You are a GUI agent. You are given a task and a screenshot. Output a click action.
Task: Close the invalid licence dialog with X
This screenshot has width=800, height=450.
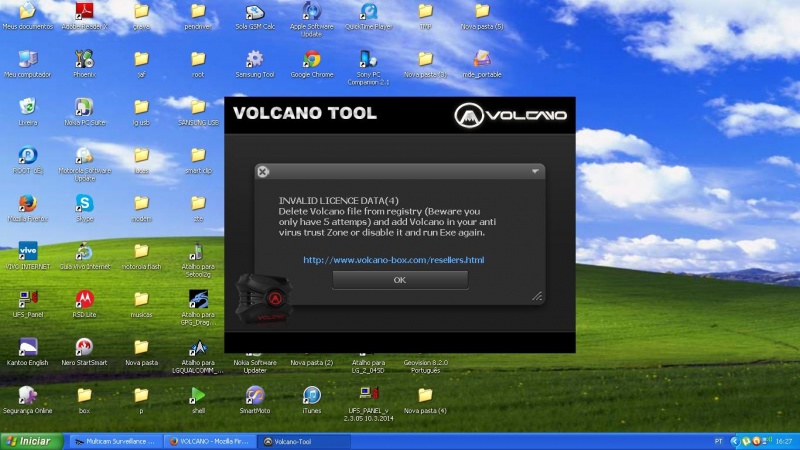[x=263, y=171]
